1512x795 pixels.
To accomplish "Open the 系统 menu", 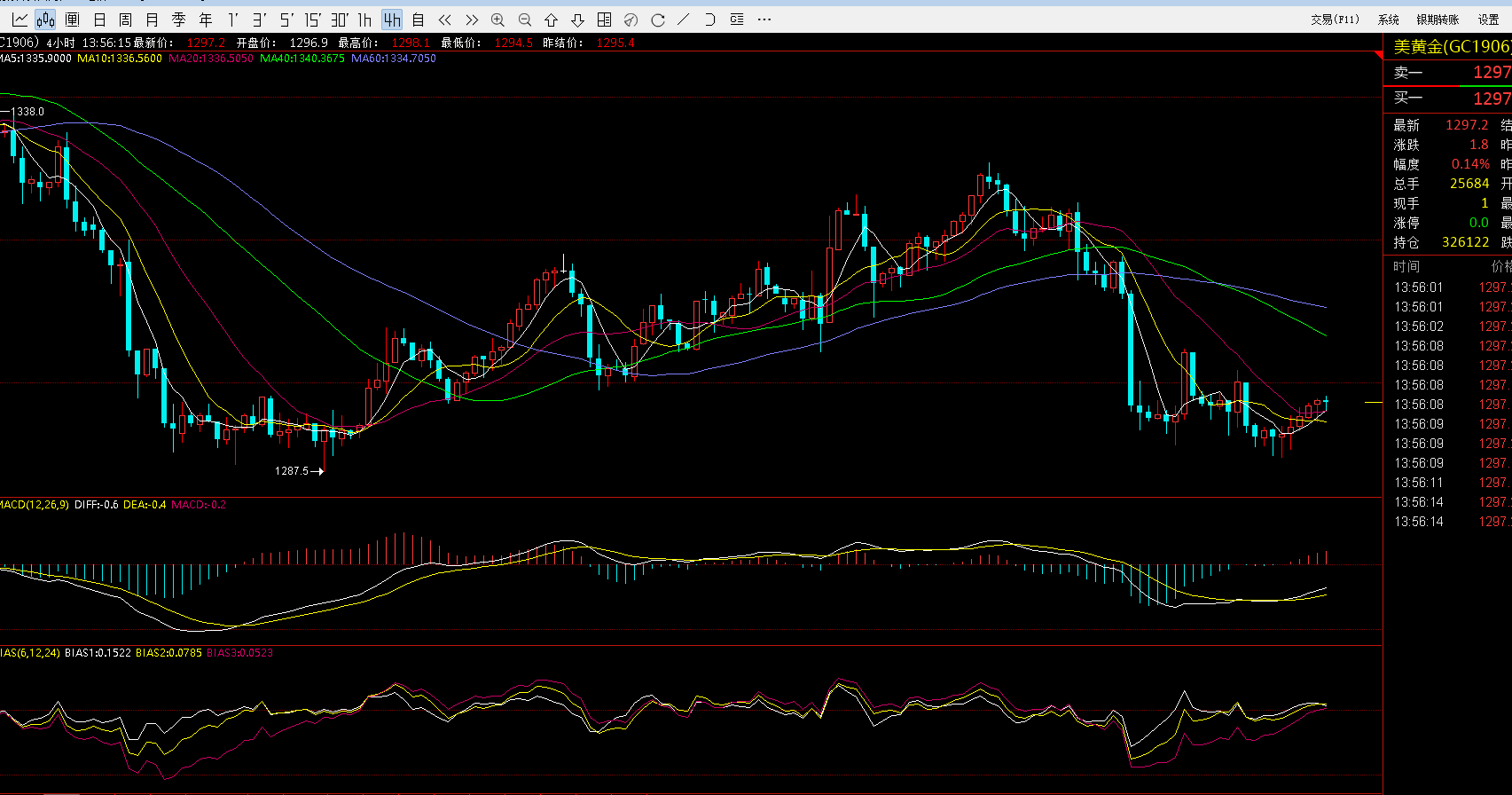I will 1388,20.
